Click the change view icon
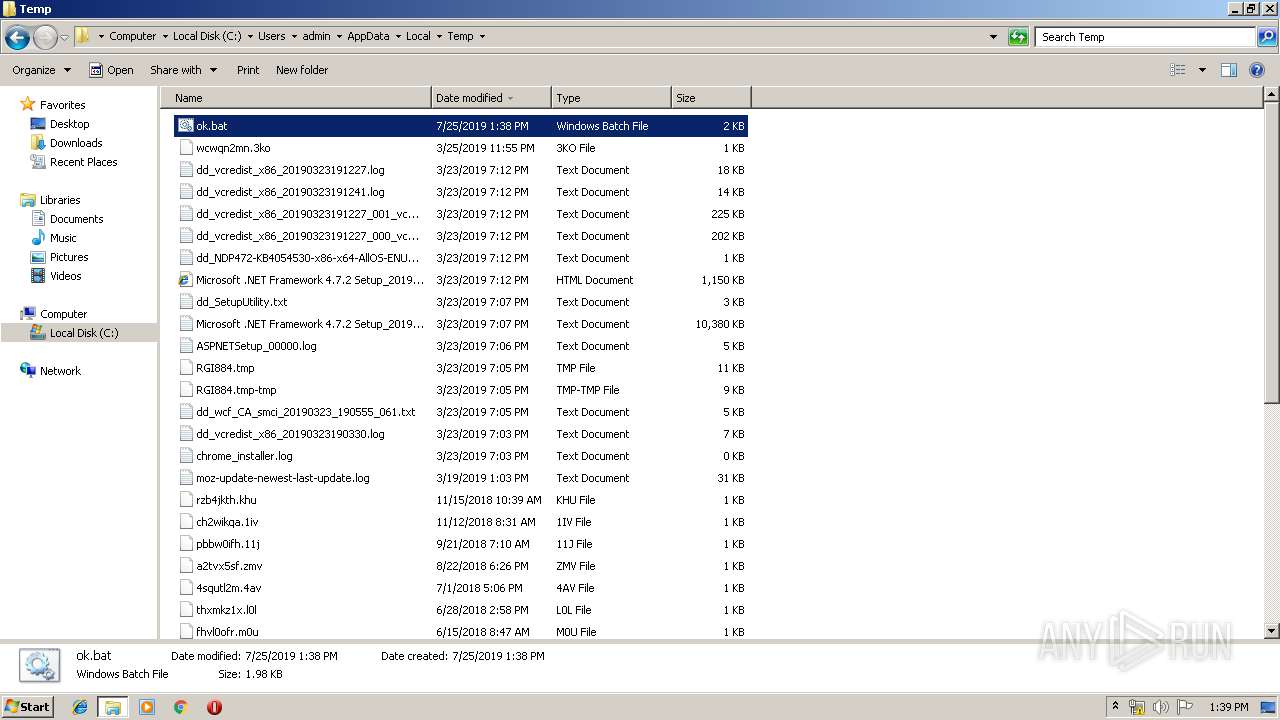Screen dimensions: 1280x720 click(1178, 70)
